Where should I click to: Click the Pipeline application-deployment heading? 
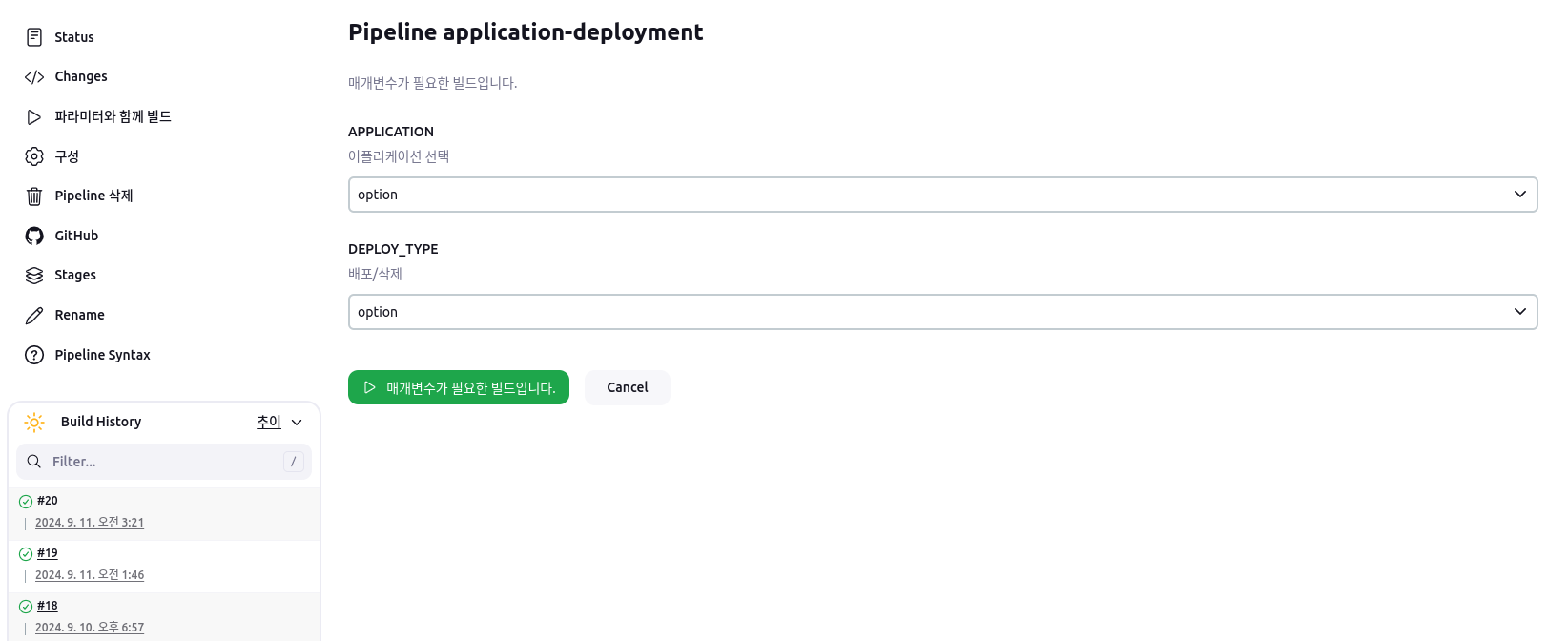point(526,32)
